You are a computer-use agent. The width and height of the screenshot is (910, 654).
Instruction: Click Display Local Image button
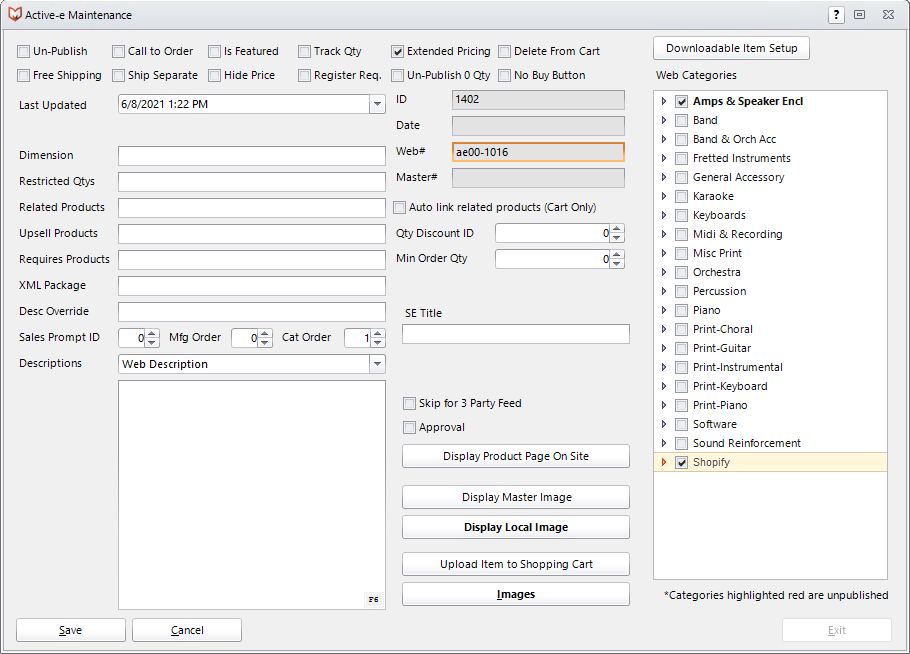[x=515, y=527]
